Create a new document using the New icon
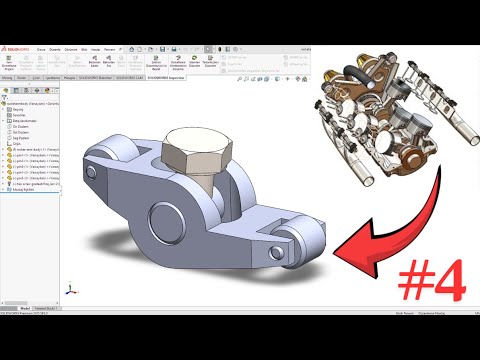Viewport: 480px width, 360px height. pyautogui.click(x=140, y=49)
